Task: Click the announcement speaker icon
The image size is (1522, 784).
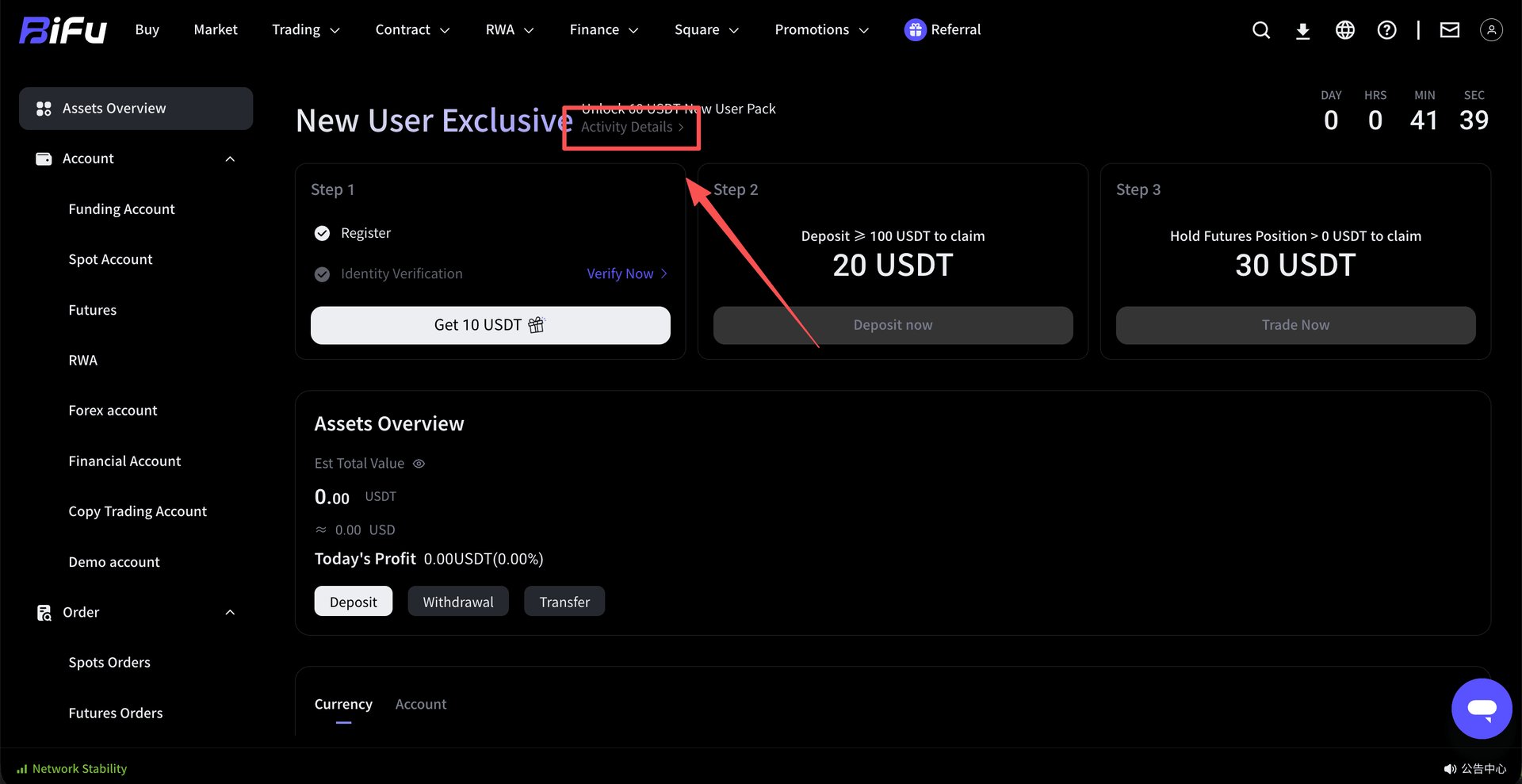Action: (1450, 769)
